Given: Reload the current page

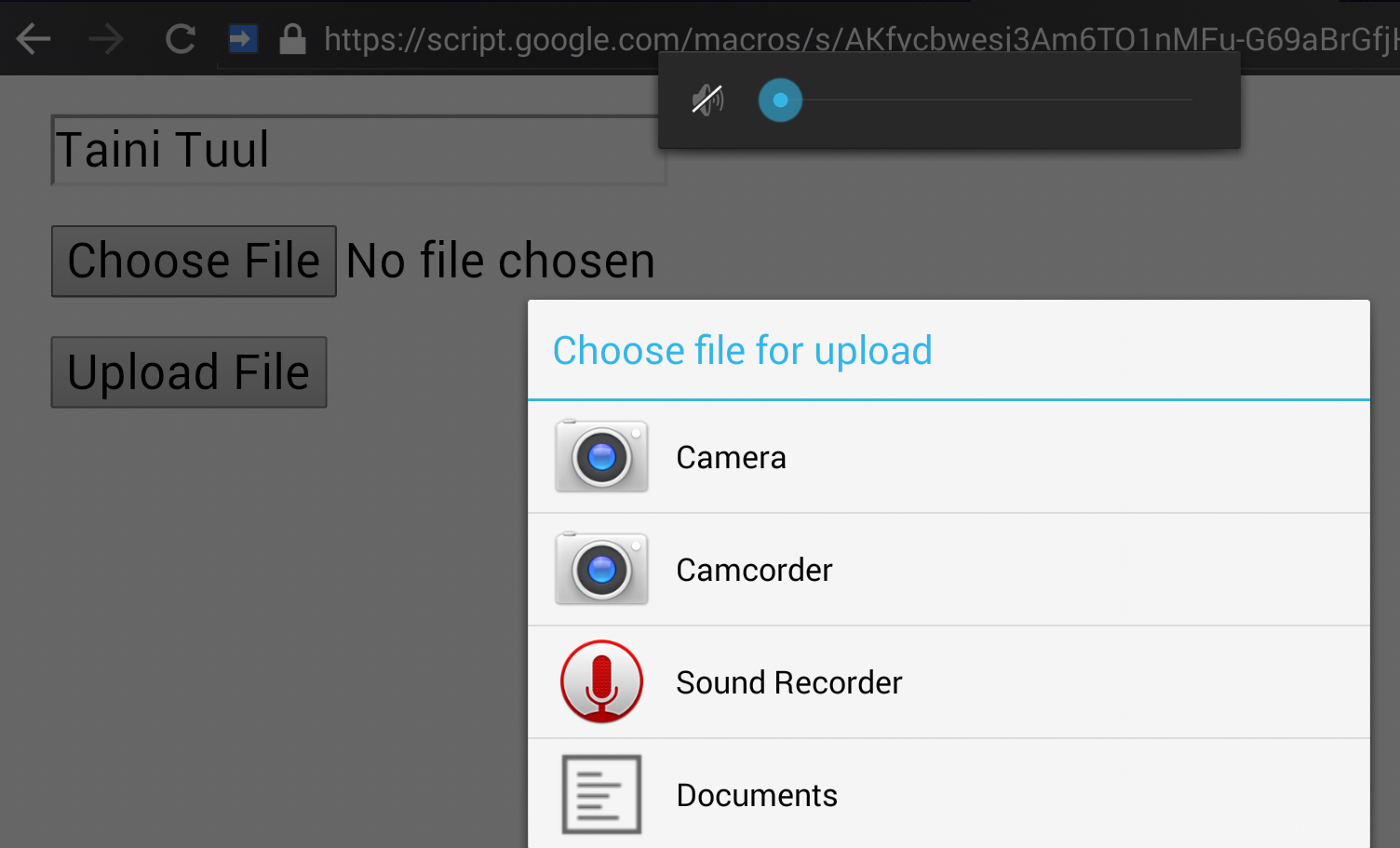Looking at the screenshot, I should pyautogui.click(x=180, y=39).
